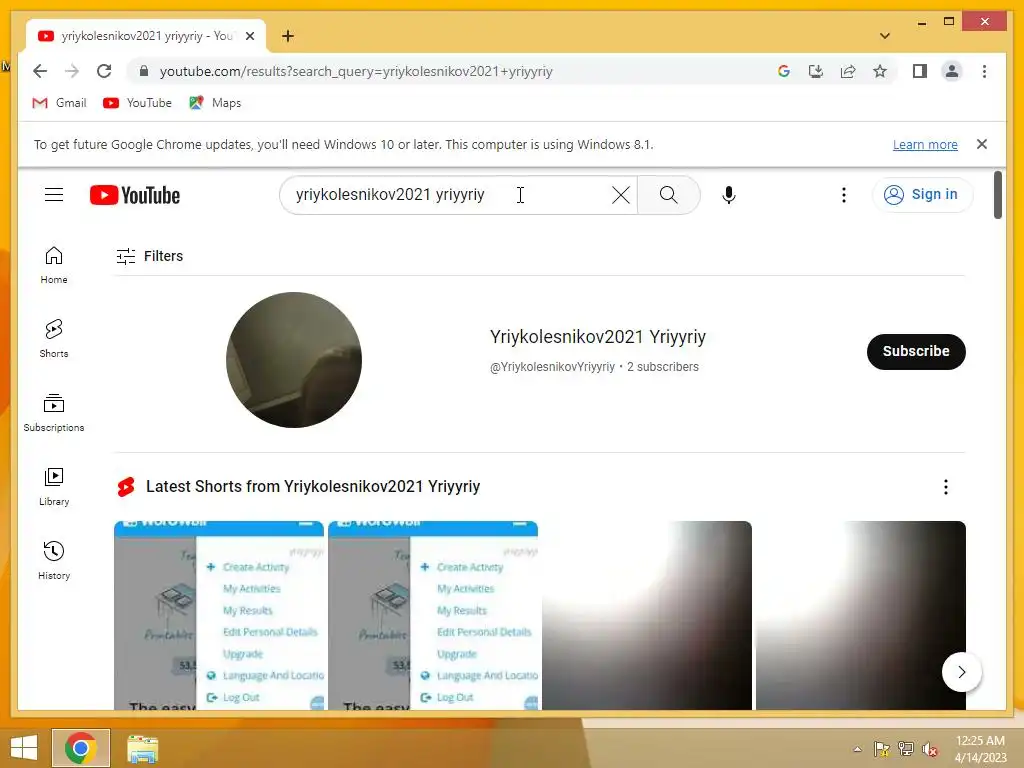Open Shorts in the sidebar
The height and width of the screenshot is (768, 1024).
(x=54, y=338)
